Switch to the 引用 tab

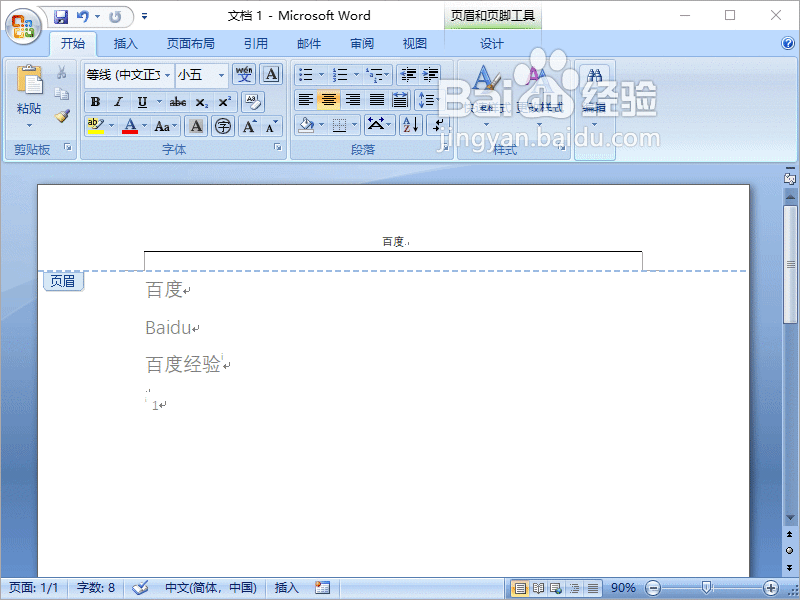(x=255, y=44)
